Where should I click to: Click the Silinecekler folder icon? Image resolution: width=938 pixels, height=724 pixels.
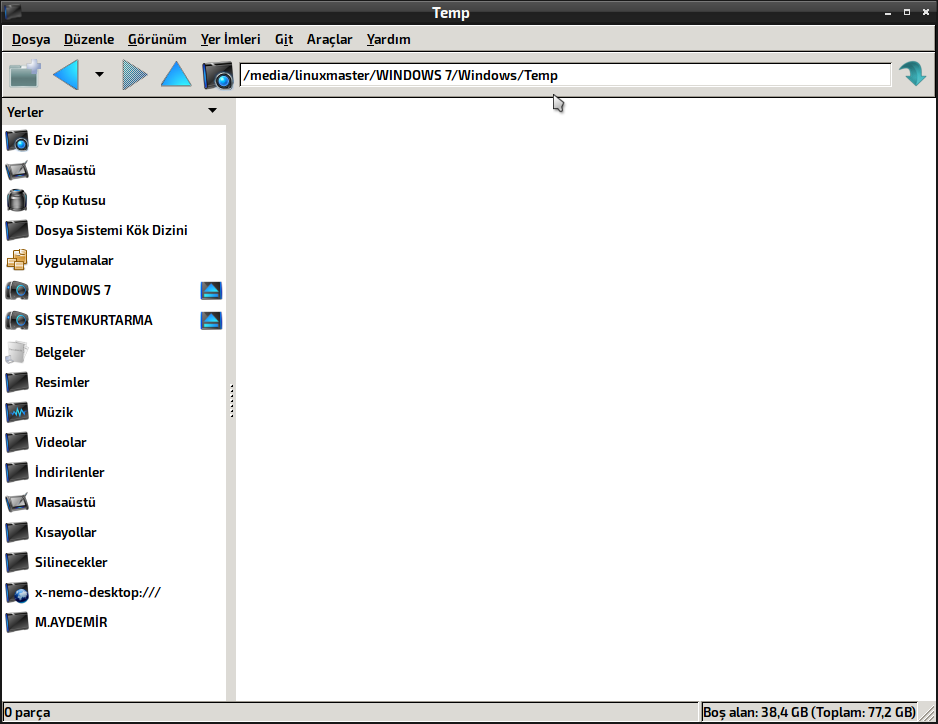point(17,562)
